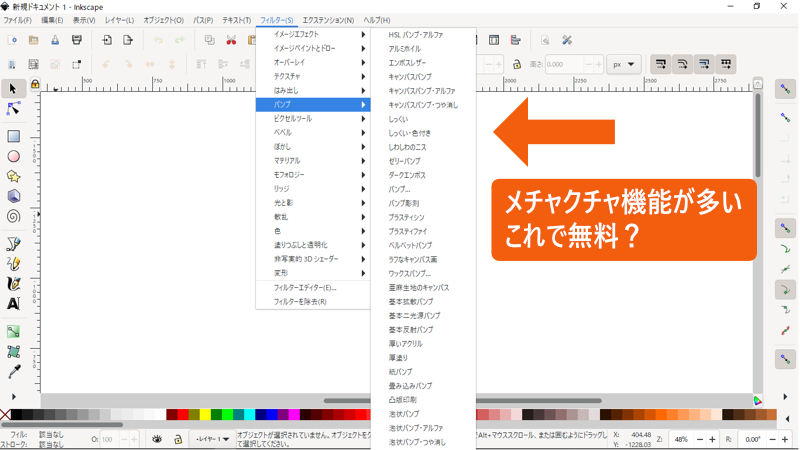Select the Node edit tool
Viewport: 800px width, 450px height.
coord(13,109)
